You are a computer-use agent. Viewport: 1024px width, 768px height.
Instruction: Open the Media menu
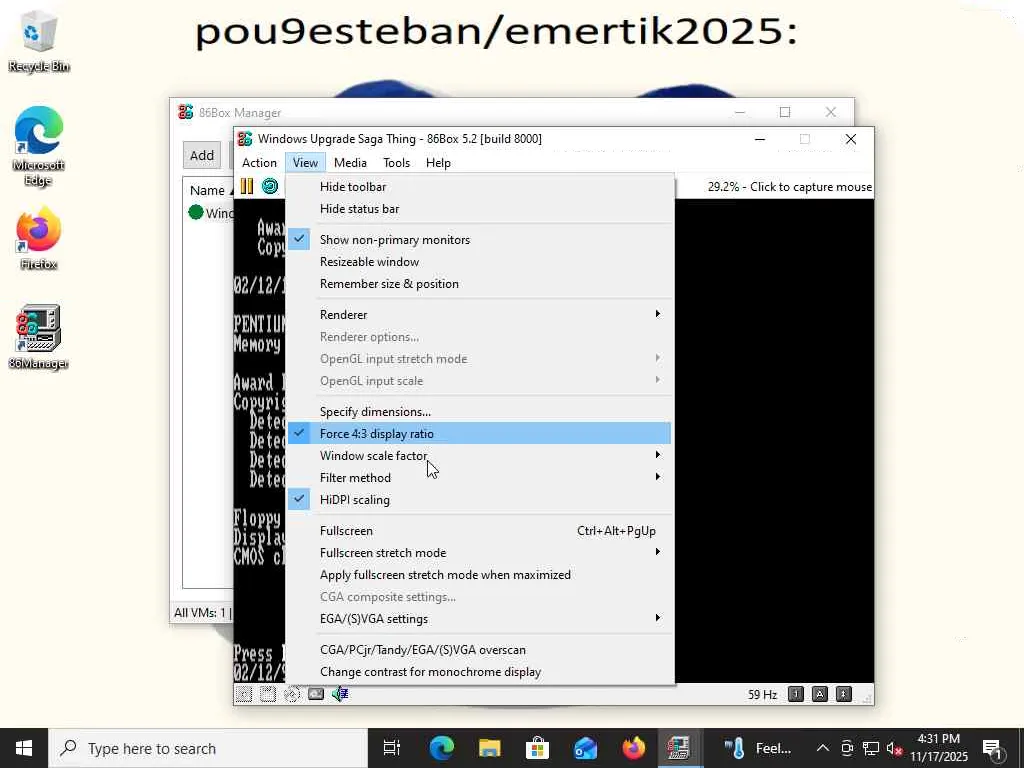tap(350, 163)
